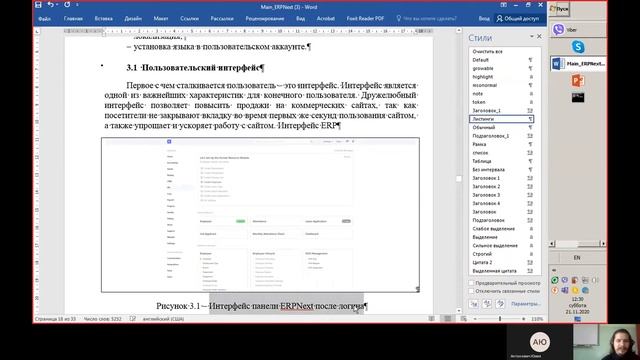Screen dimensions: 640x360
Task: Apply the Таблица style
Action: coord(501,161)
